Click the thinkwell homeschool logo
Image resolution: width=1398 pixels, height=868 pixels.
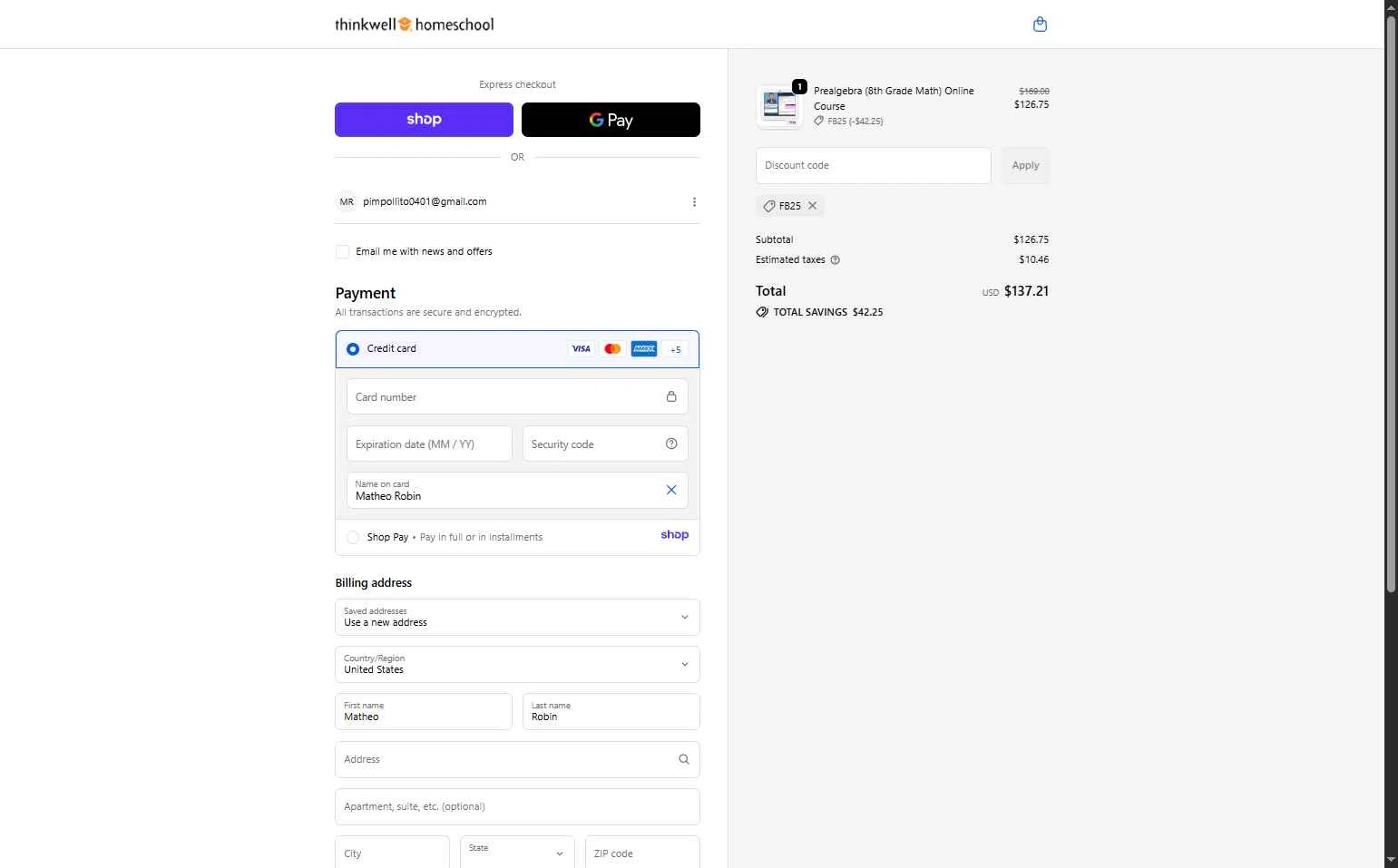(x=415, y=24)
